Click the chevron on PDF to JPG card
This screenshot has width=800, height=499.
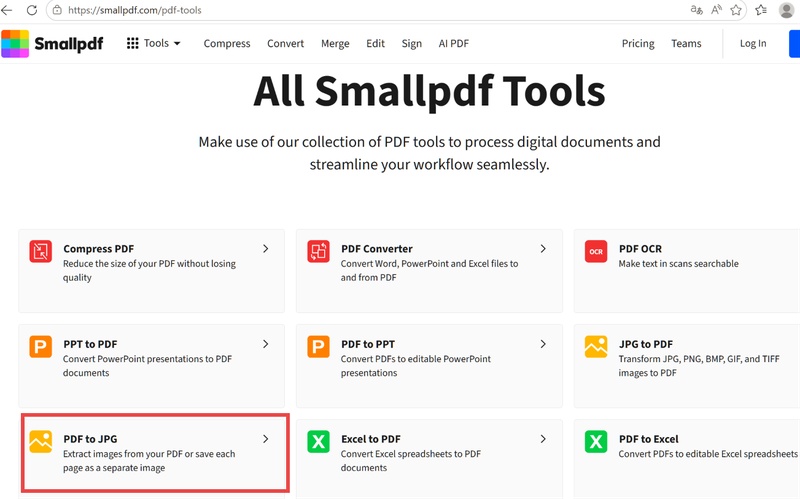tap(265, 439)
